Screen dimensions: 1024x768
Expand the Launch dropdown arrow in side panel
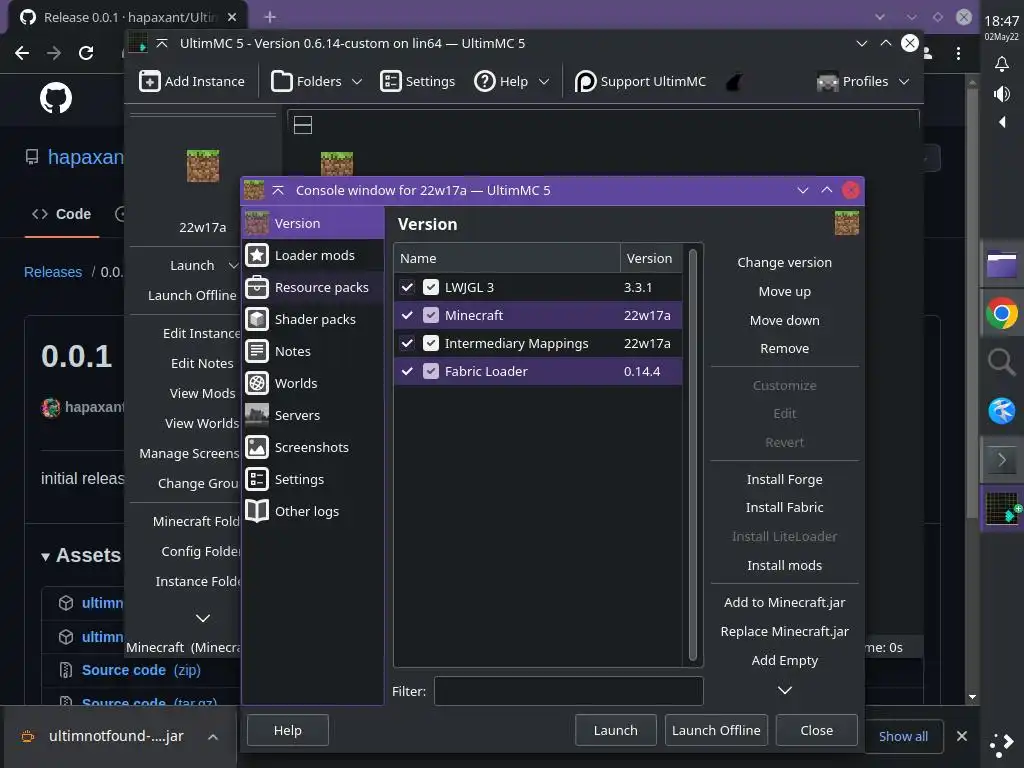[x=233, y=266]
